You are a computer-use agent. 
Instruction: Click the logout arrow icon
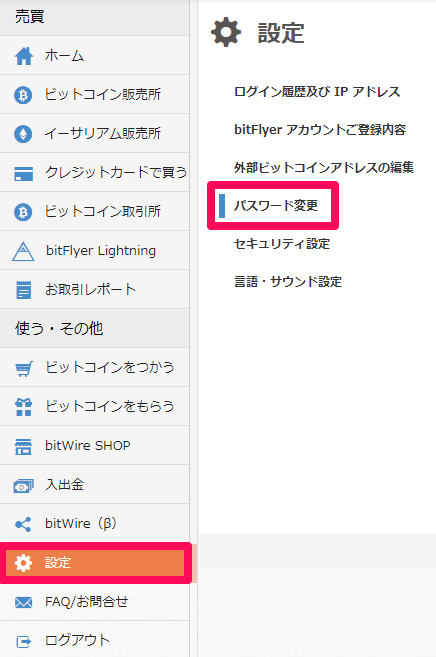(x=23, y=641)
